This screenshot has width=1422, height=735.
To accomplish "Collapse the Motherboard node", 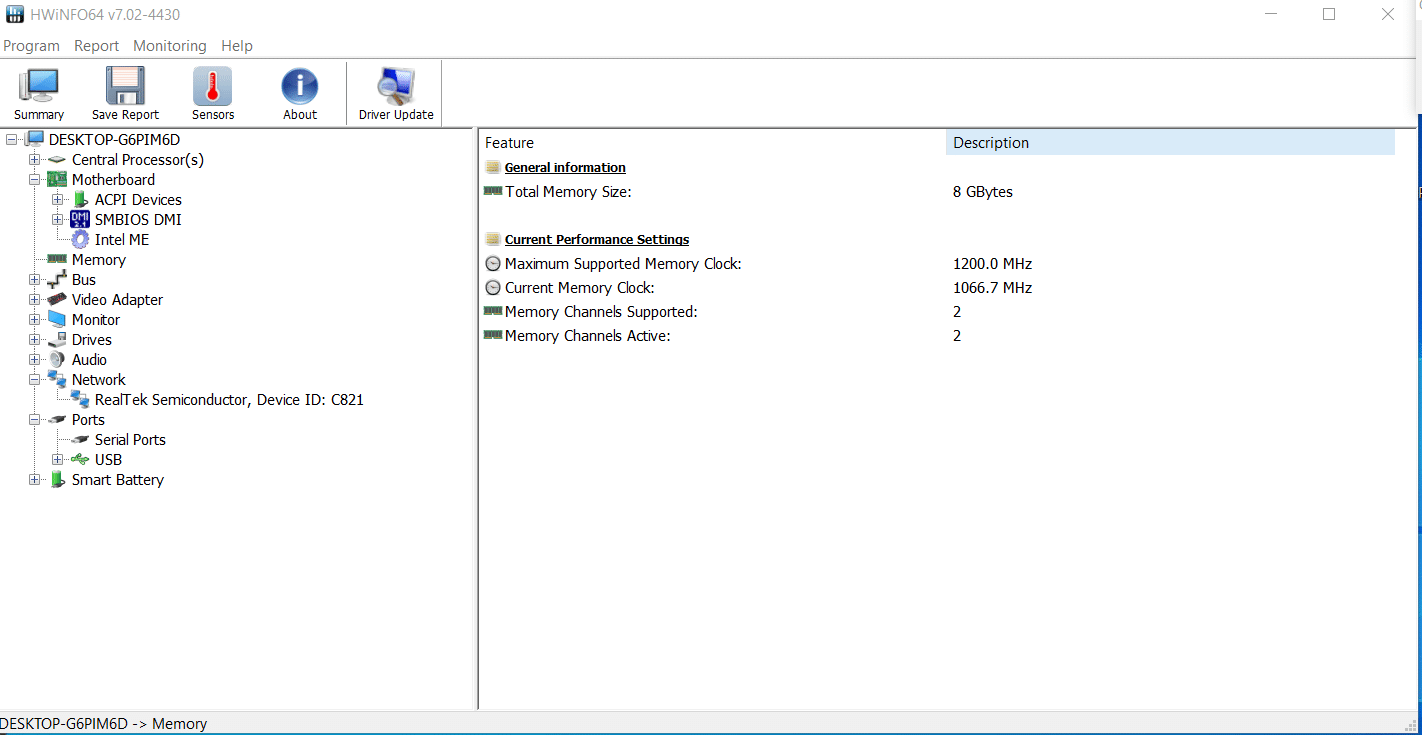I will point(34,179).
